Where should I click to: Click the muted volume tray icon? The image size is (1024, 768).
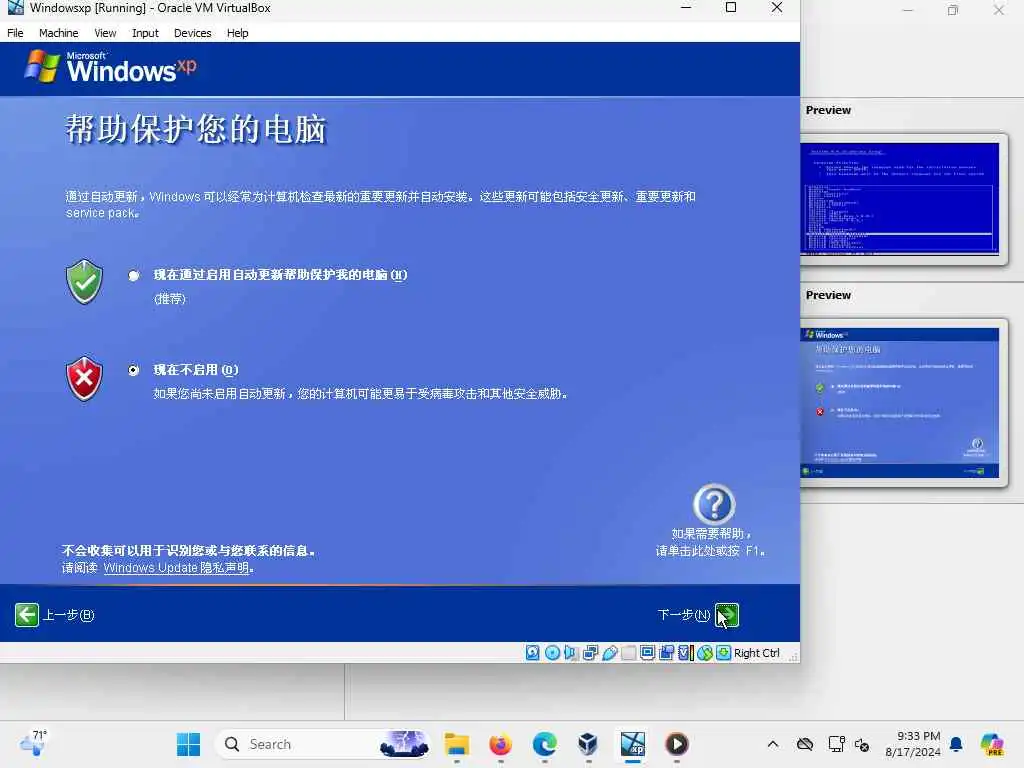coord(862,744)
